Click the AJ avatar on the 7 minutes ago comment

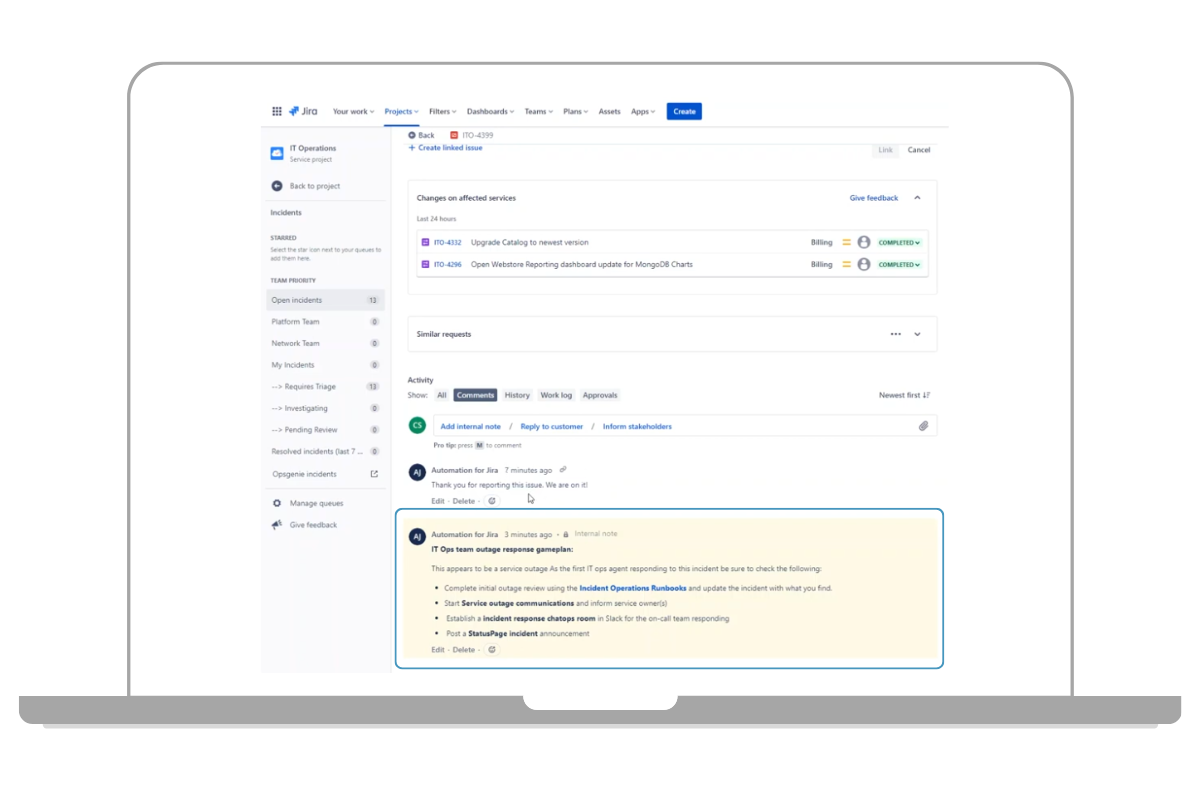click(417, 471)
